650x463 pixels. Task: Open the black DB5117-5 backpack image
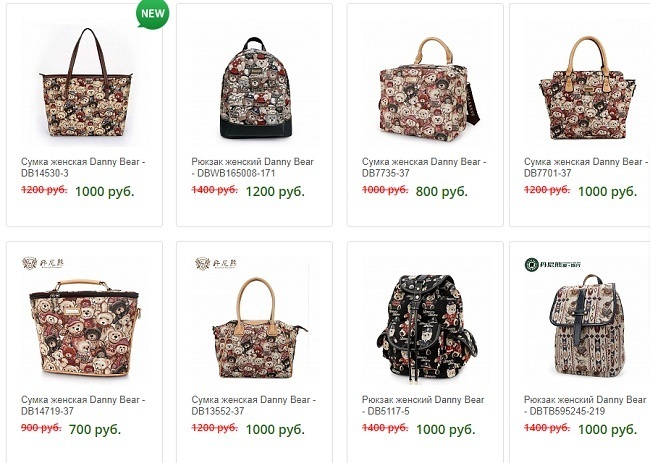click(x=423, y=322)
